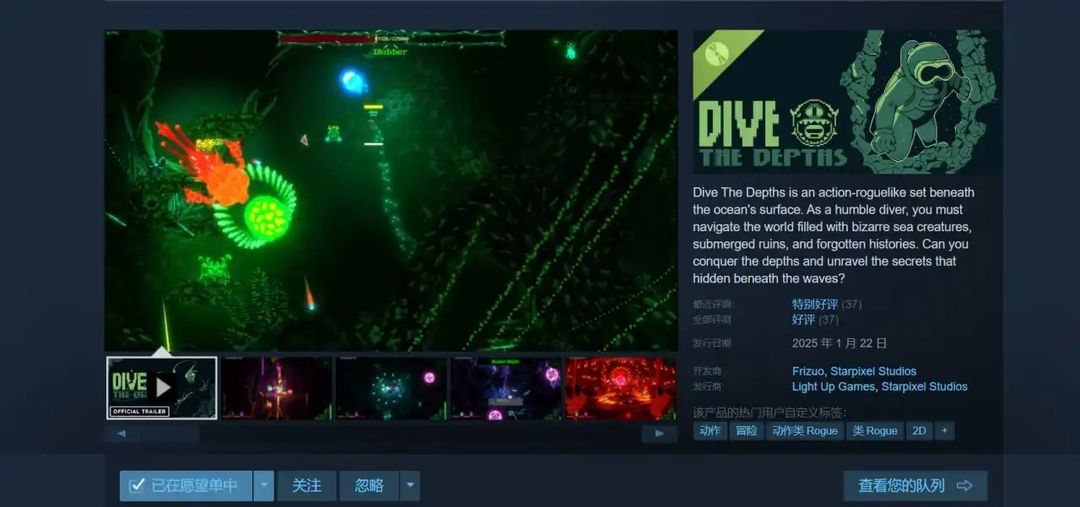Image resolution: width=1080 pixels, height=507 pixels.
Task: Open the 冒险 tag
Action: pyautogui.click(x=747, y=431)
